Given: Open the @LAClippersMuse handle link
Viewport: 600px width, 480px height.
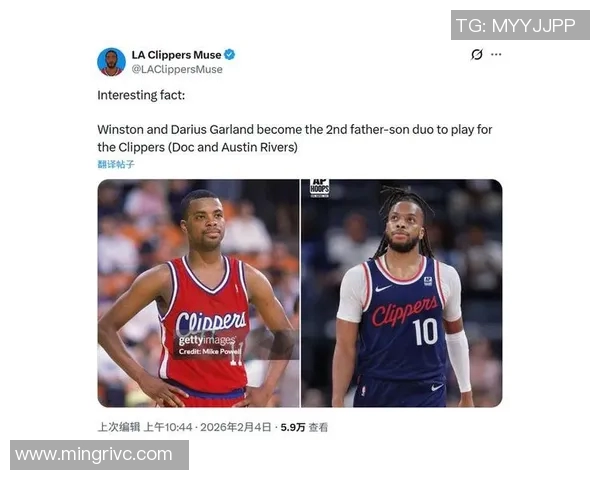Looking at the screenshot, I should coord(177,69).
